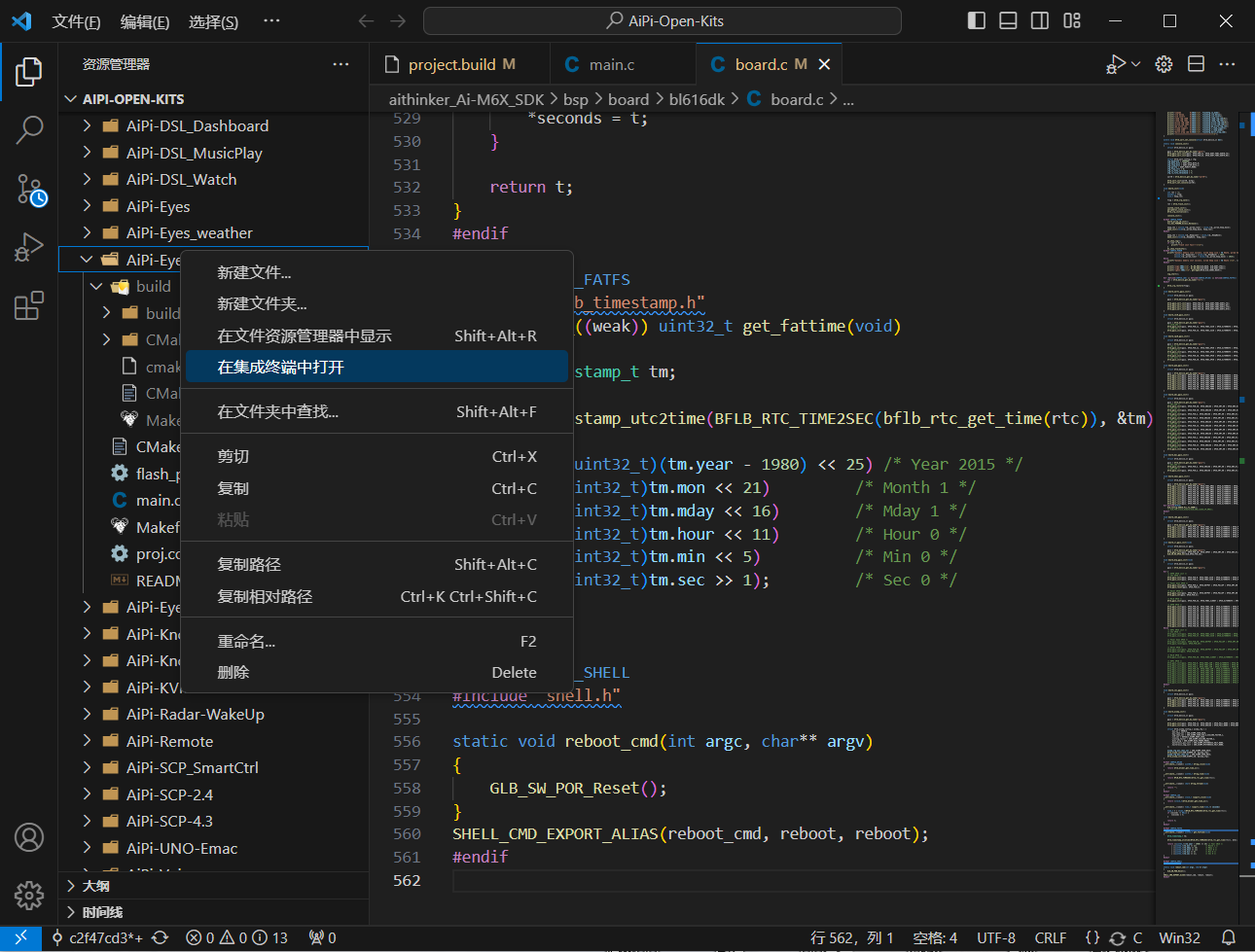The image size is (1255, 952).
Task: Toggle secondary side bar layout icon
Action: point(1040,20)
